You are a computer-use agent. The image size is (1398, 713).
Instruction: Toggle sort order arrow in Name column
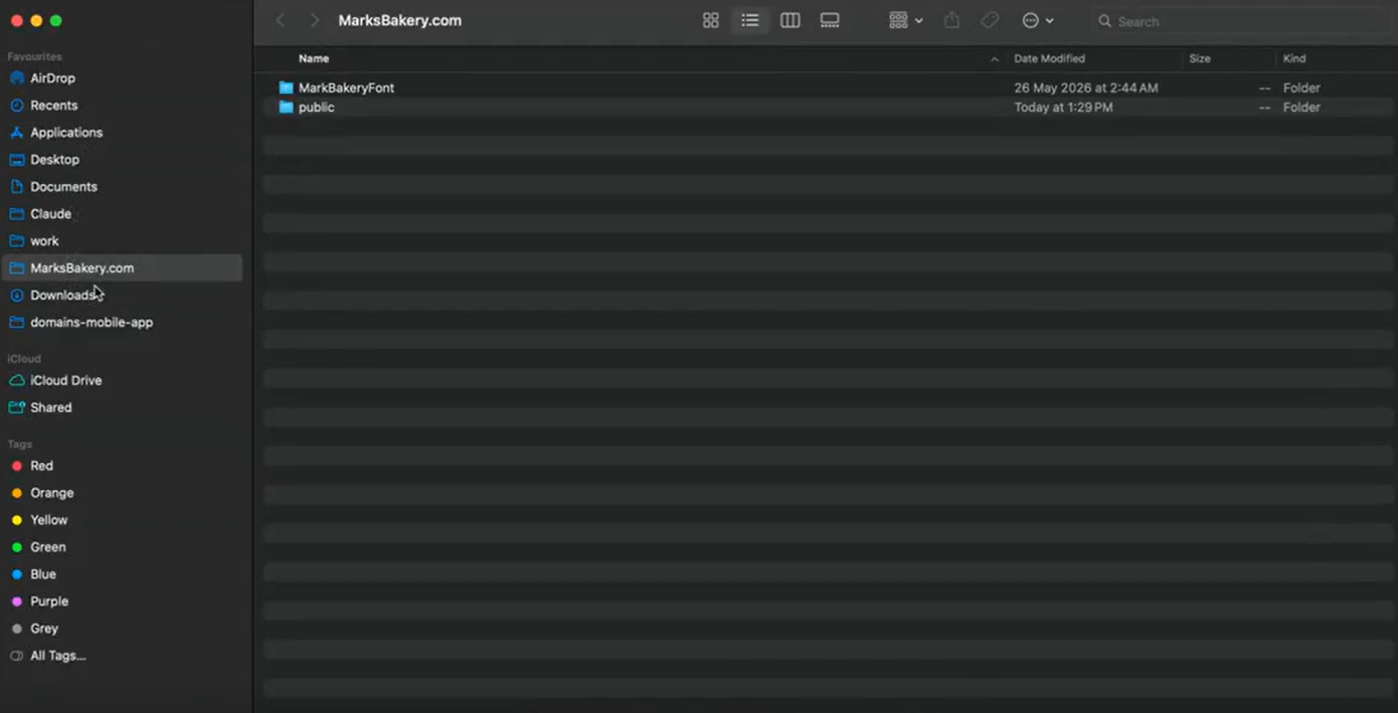pyautogui.click(x=994, y=59)
